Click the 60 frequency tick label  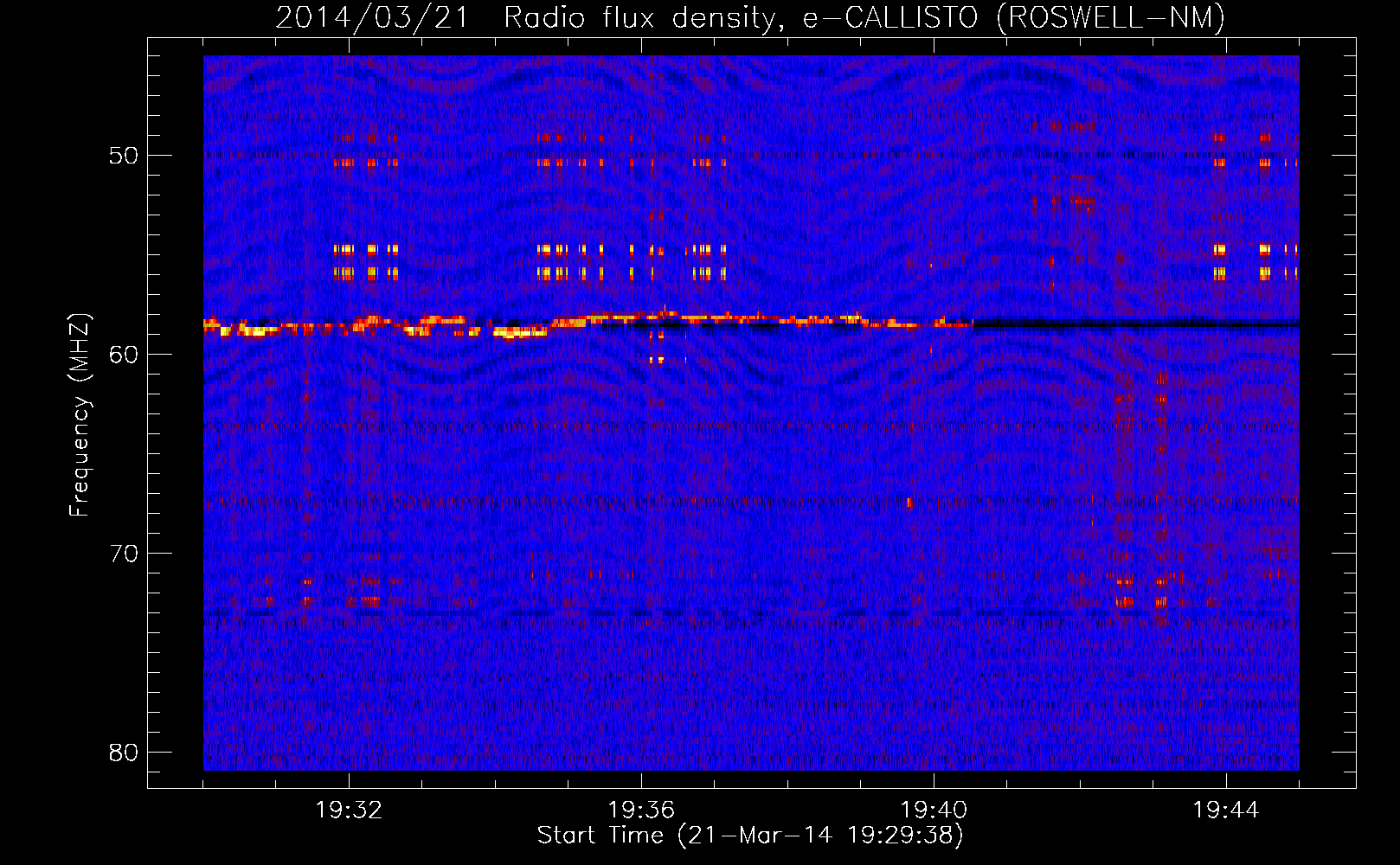124,355
